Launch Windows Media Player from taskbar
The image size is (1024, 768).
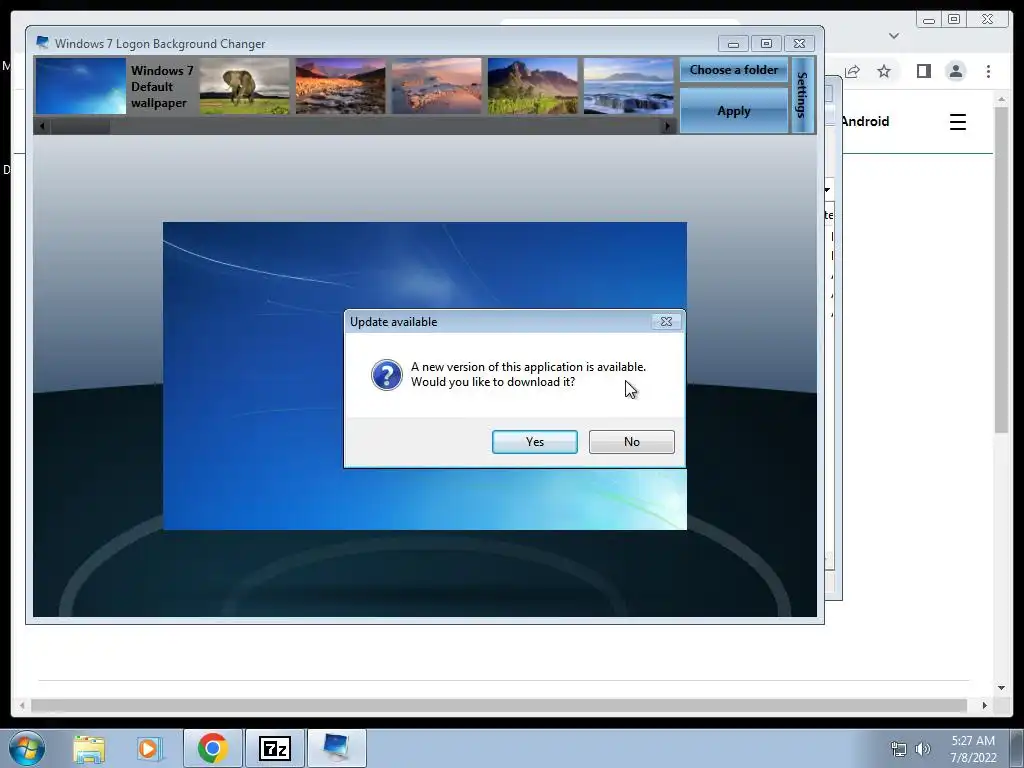click(150, 748)
